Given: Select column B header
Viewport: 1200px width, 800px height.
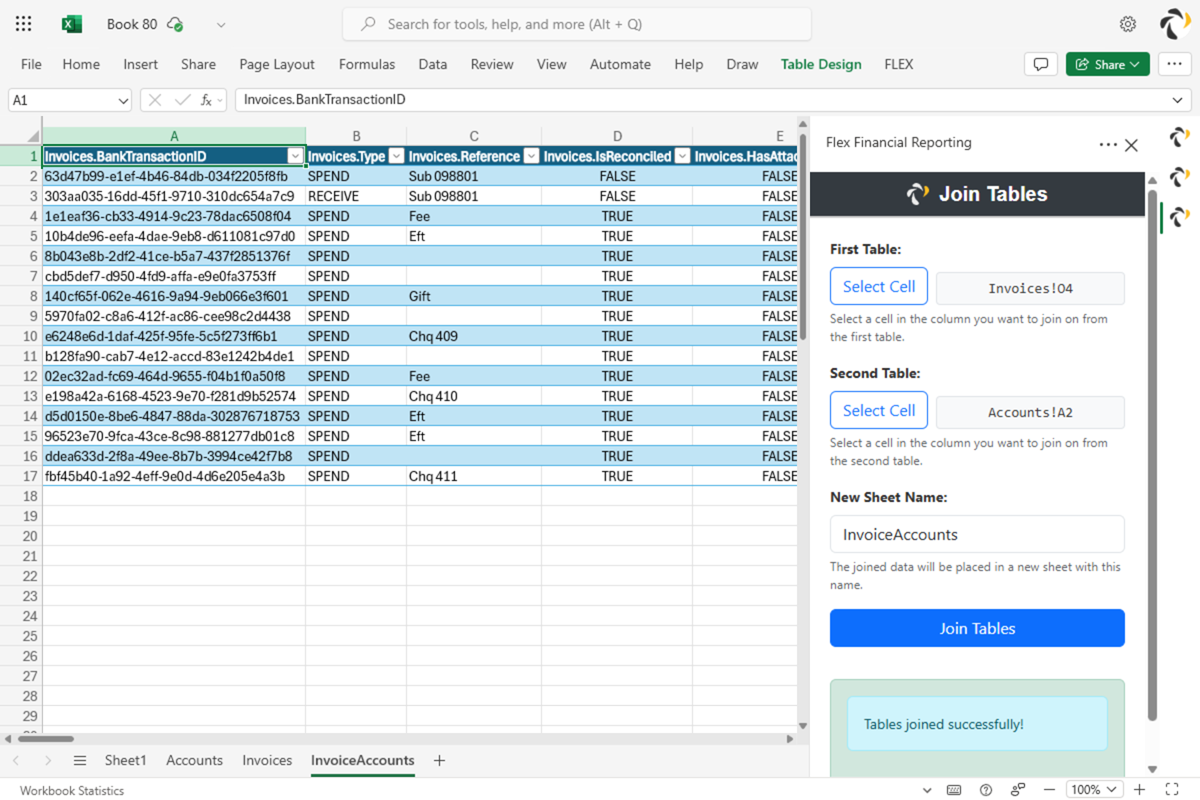Looking at the screenshot, I should [356, 136].
